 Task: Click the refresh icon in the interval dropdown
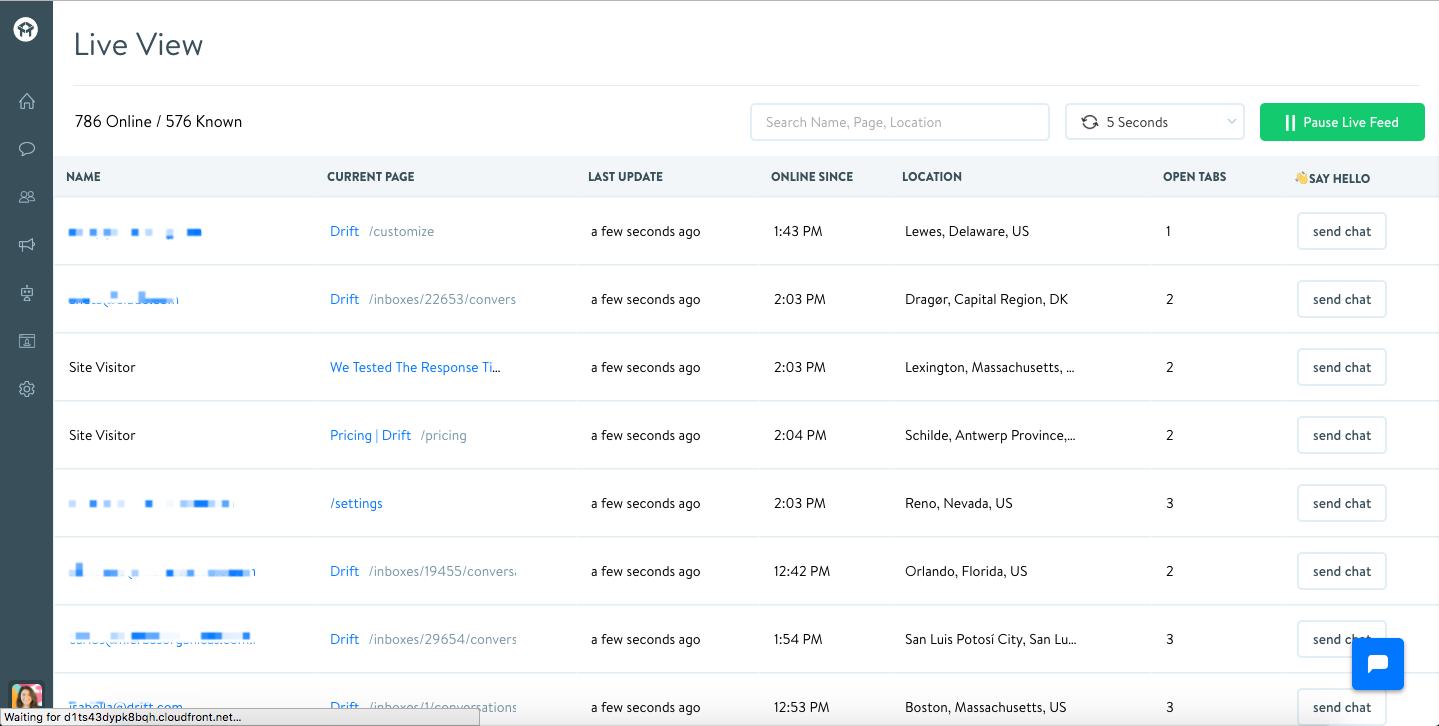[1089, 122]
